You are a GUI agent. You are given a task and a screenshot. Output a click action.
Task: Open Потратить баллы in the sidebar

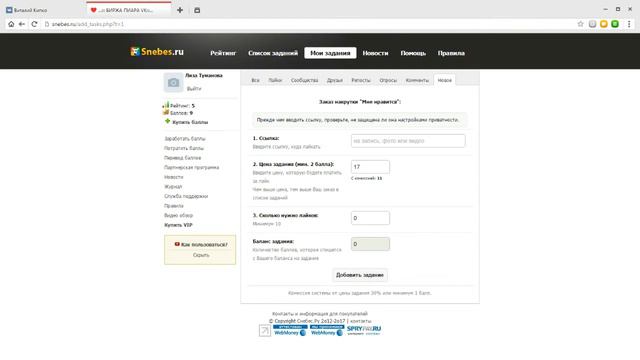tap(184, 148)
